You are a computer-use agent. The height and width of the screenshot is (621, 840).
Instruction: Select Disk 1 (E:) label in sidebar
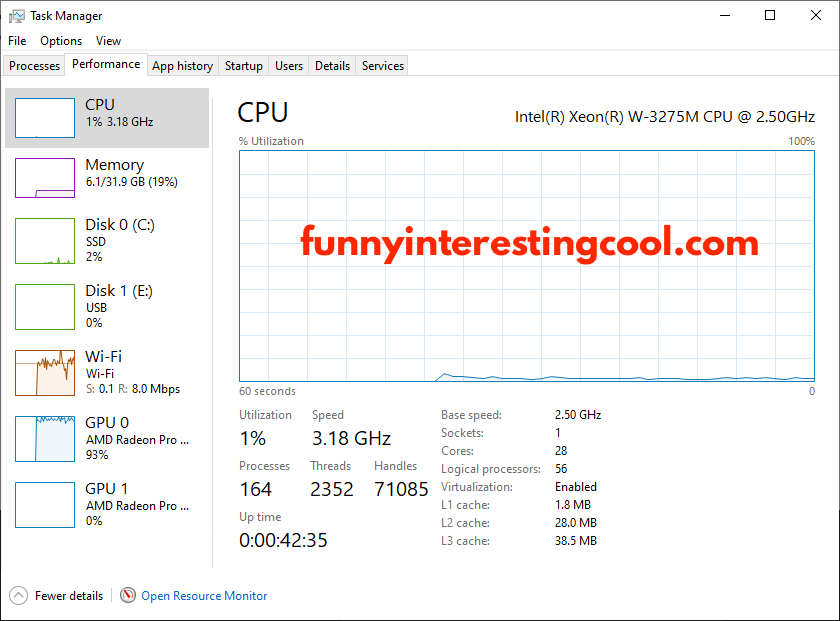tap(119, 290)
